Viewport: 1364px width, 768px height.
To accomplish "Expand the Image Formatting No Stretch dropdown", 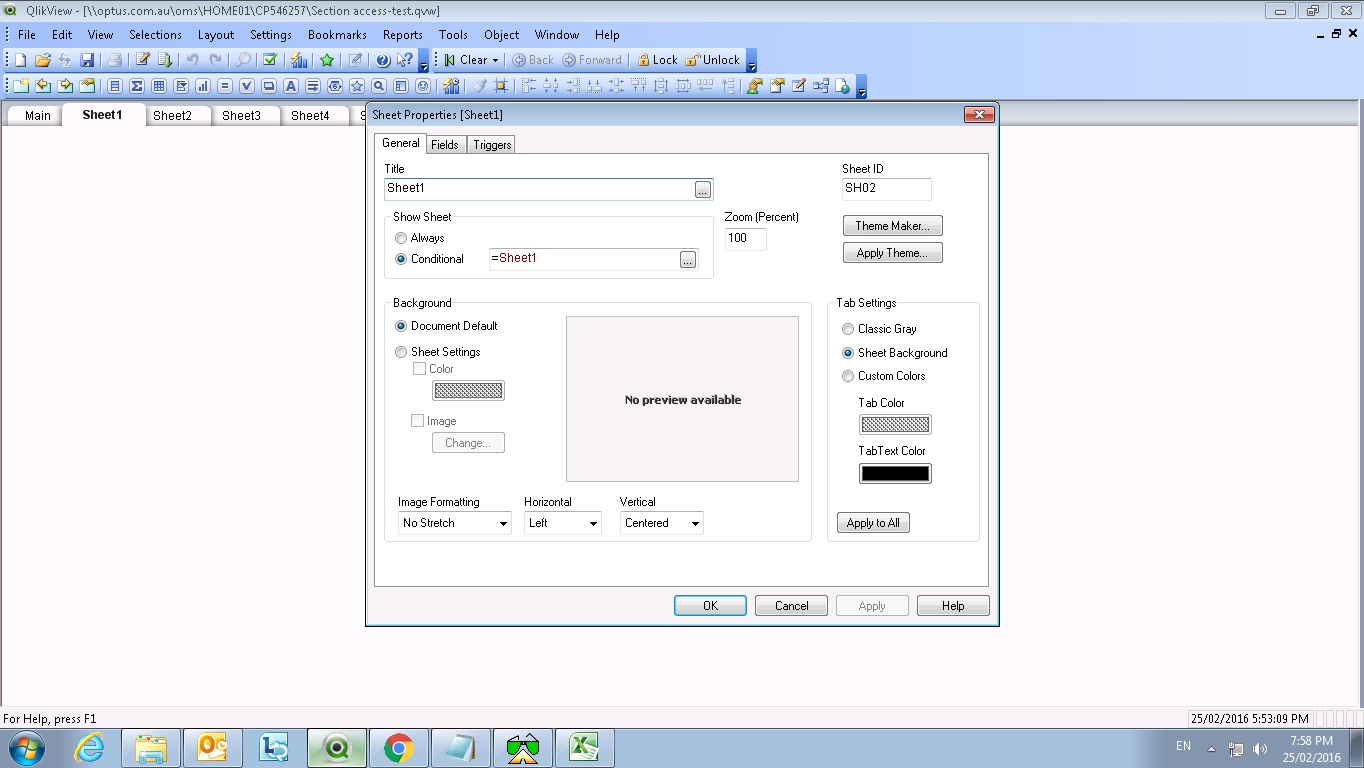I will tap(455, 523).
